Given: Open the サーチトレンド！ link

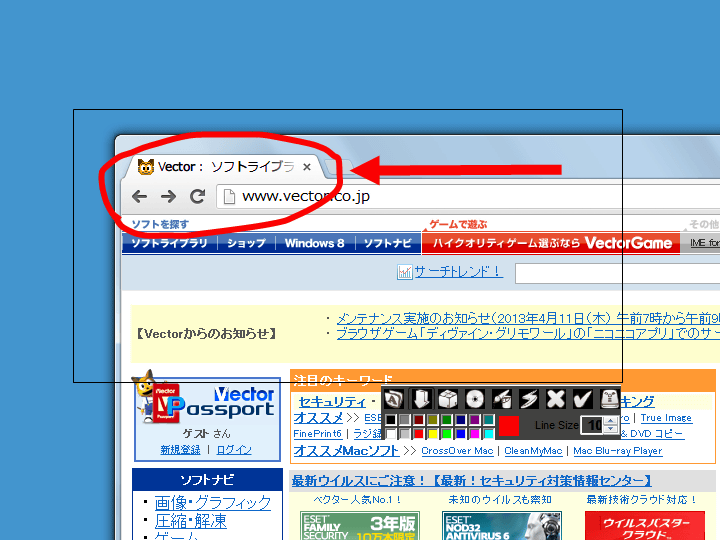Looking at the screenshot, I should (x=458, y=271).
